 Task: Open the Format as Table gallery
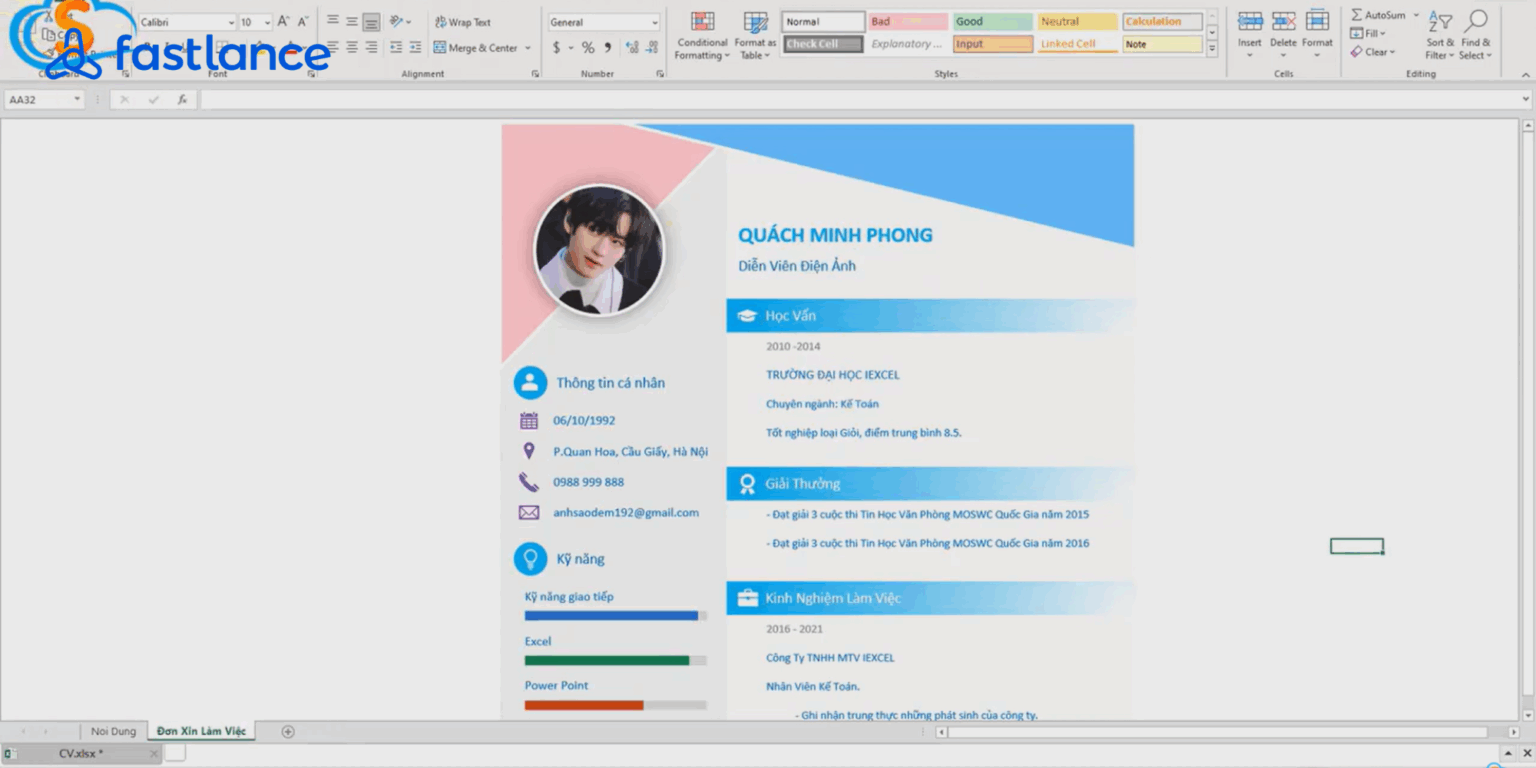coord(755,24)
